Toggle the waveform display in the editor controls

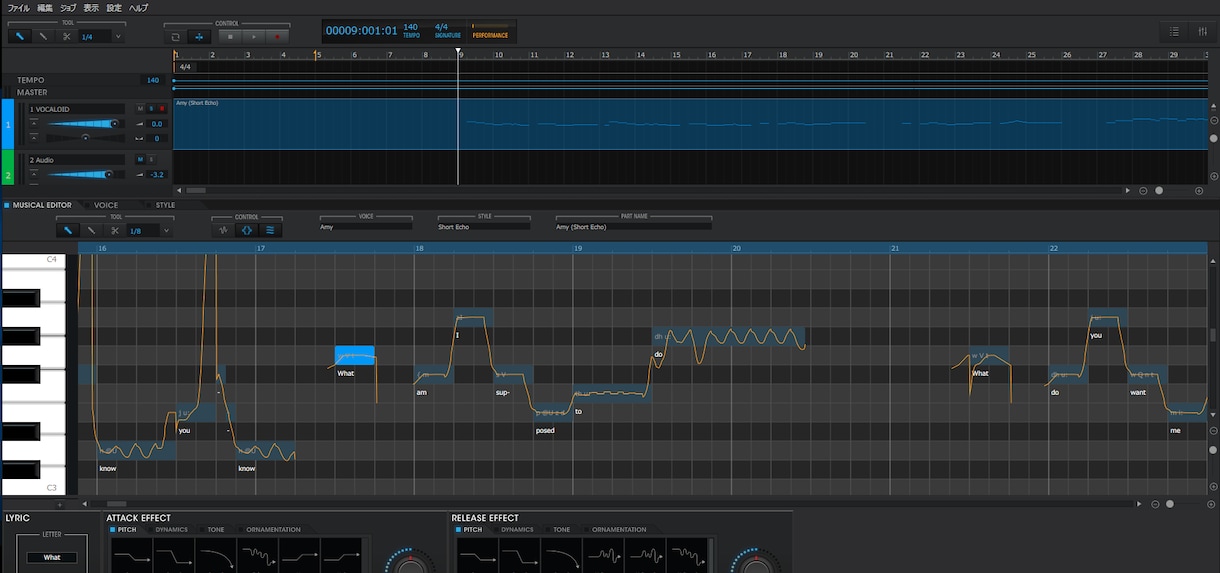pyautogui.click(x=223, y=230)
